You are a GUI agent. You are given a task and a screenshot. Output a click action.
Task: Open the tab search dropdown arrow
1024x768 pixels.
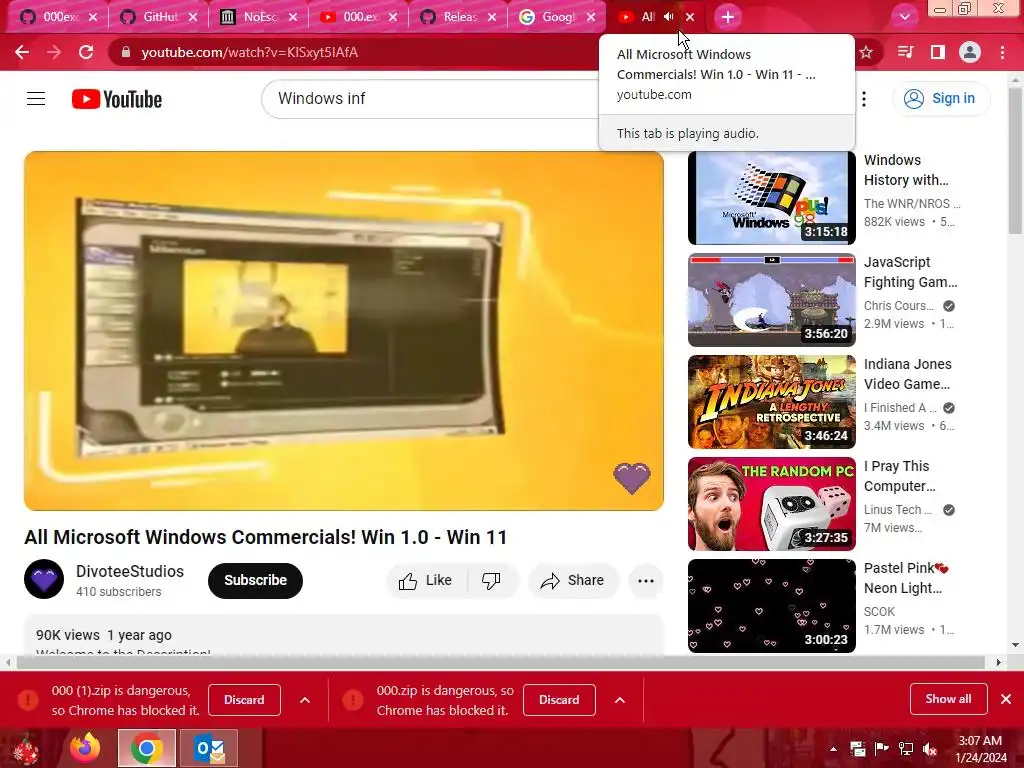tap(904, 17)
